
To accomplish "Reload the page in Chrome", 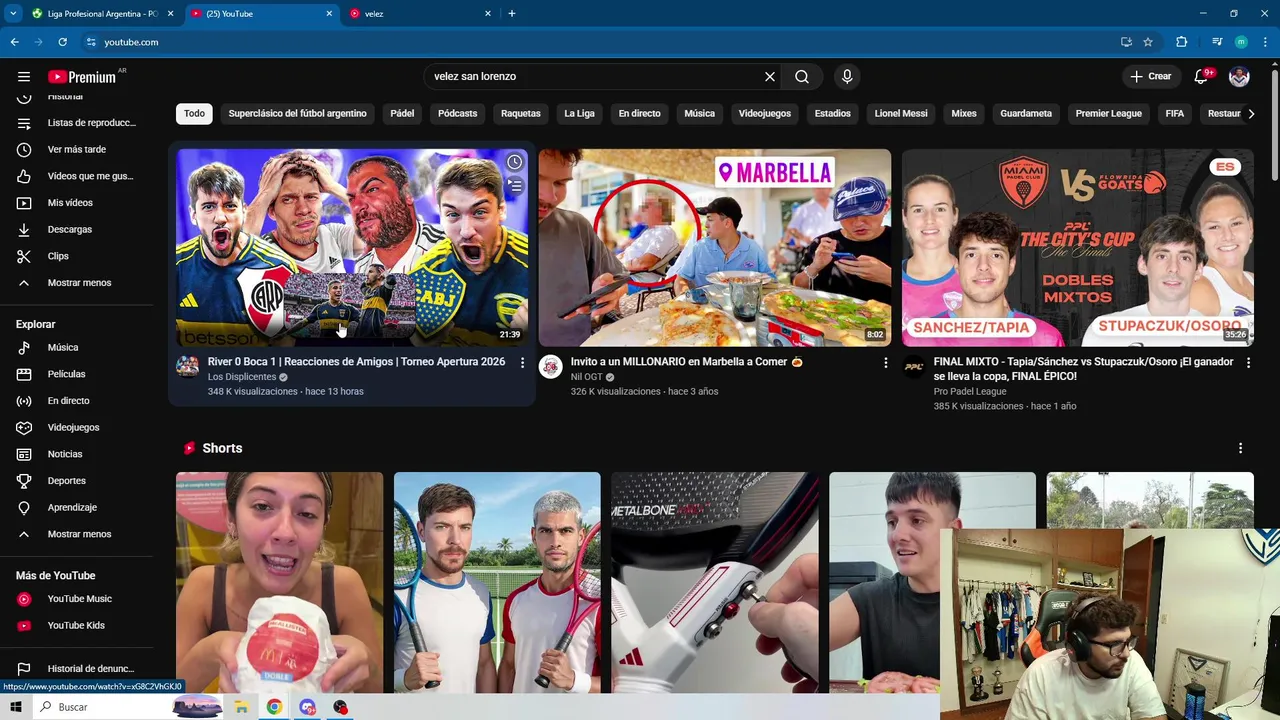I will (x=62, y=42).
